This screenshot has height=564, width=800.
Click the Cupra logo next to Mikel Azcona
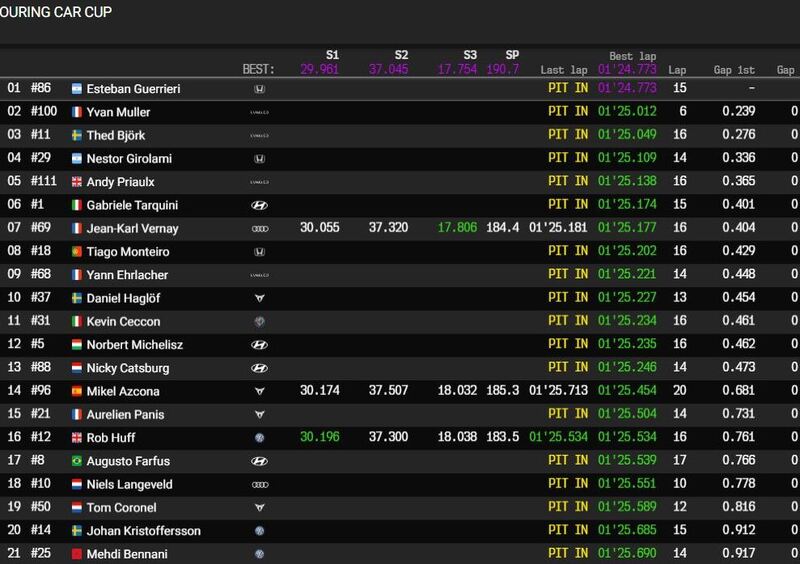point(259,391)
